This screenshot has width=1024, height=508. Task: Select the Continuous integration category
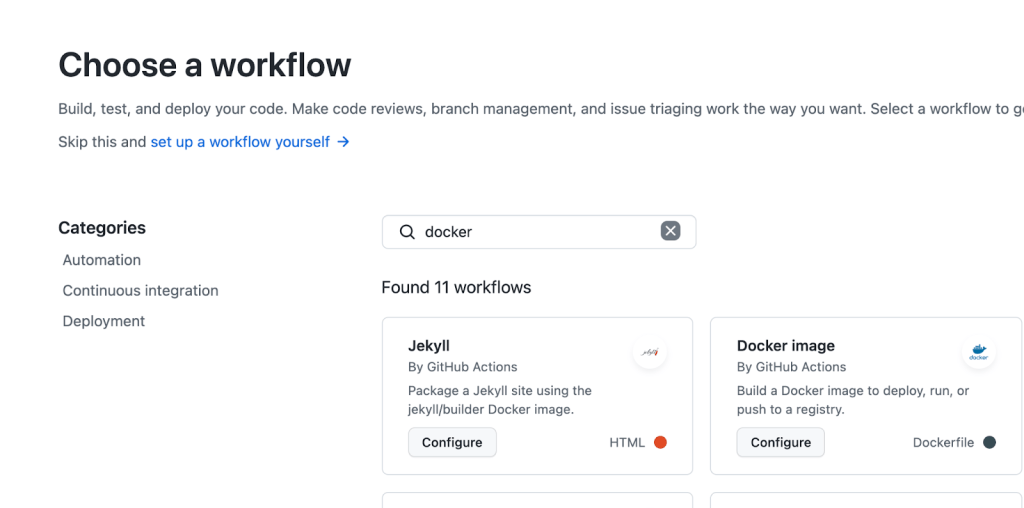140,291
